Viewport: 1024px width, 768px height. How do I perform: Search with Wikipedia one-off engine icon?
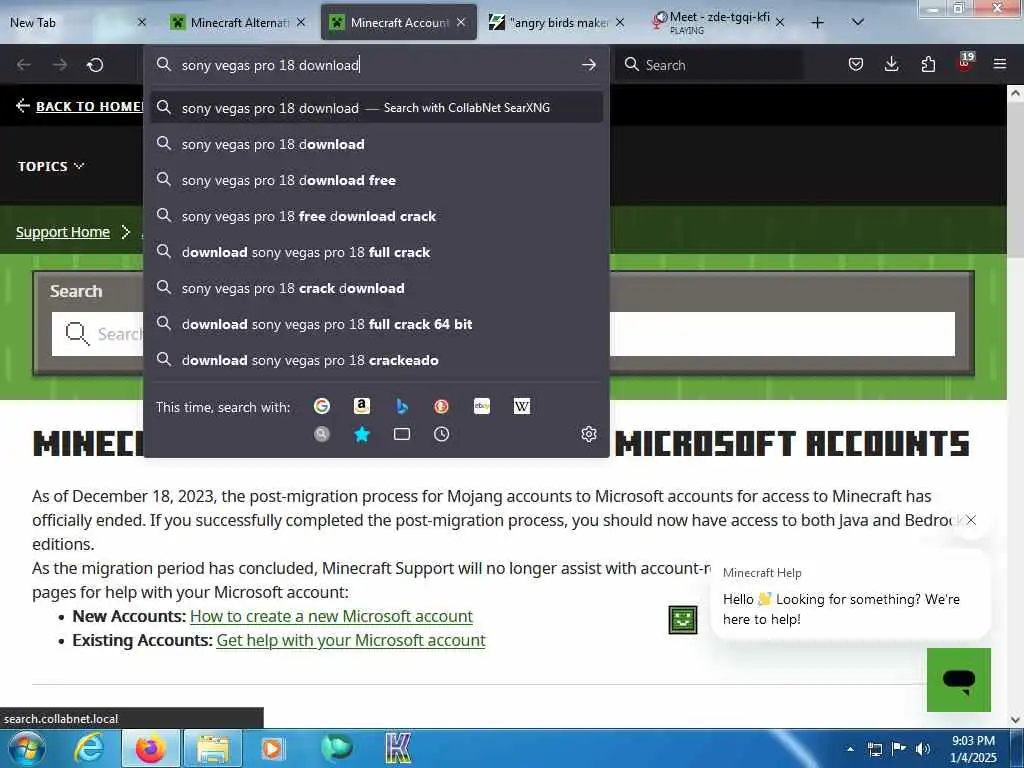[x=522, y=406]
